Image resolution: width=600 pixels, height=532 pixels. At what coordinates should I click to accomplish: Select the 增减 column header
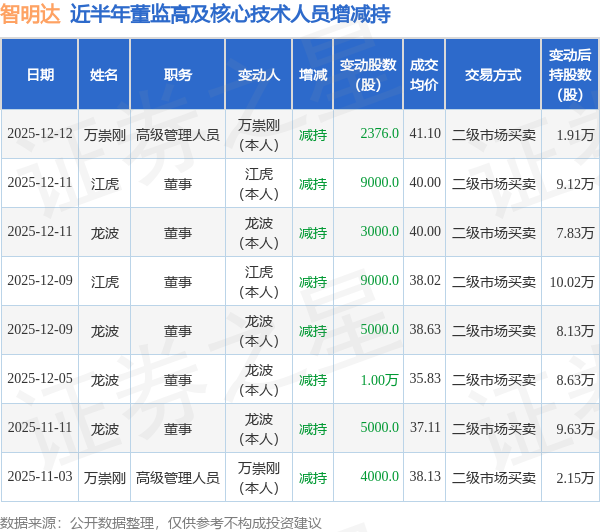tap(313, 75)
